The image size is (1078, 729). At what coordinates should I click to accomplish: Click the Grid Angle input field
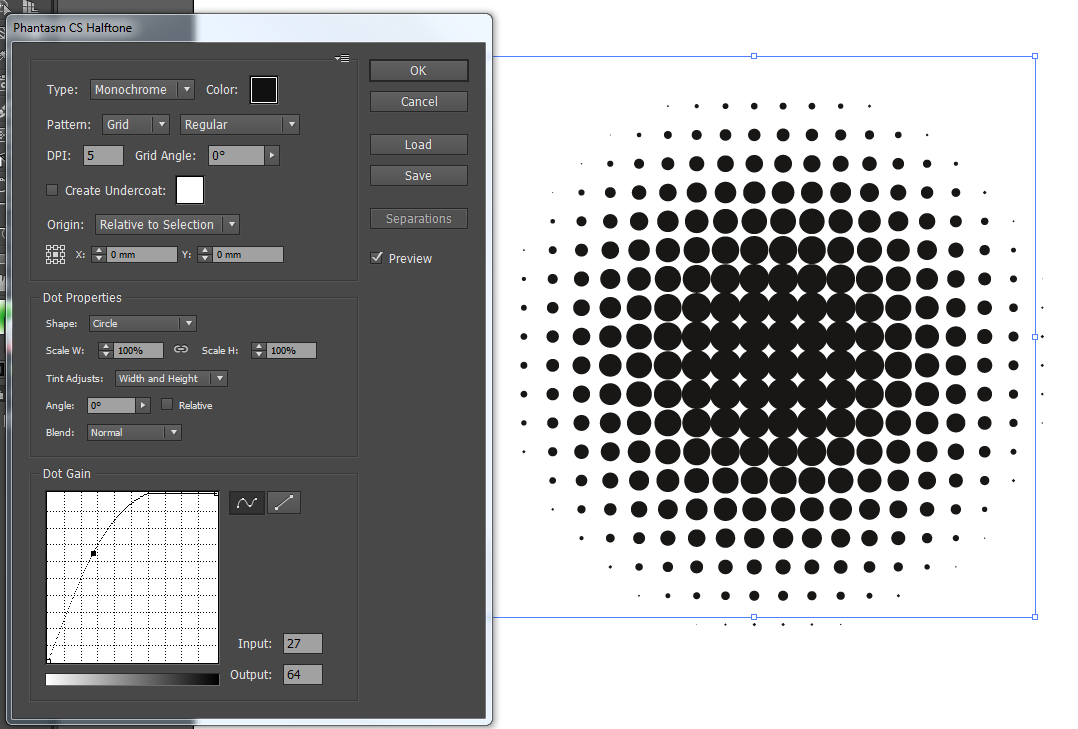click(236, 155)
